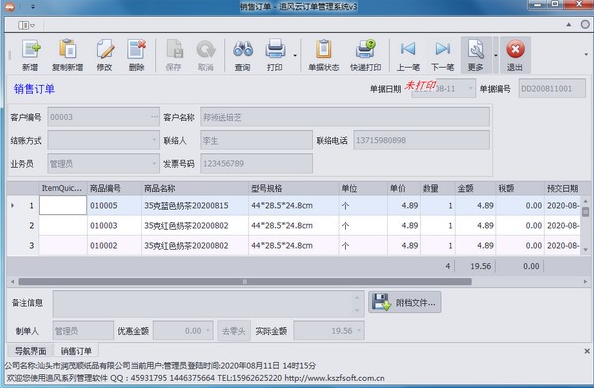The width and height of the screenshot is (594, 388).
Task: Click the application logo in title bar
Action: (x=9, y=6)
